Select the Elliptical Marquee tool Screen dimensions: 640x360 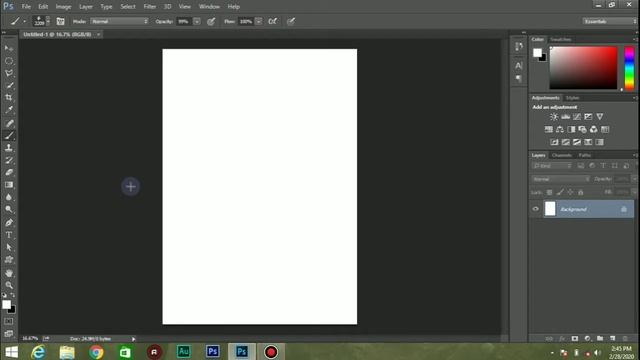[x=9, y=61]
